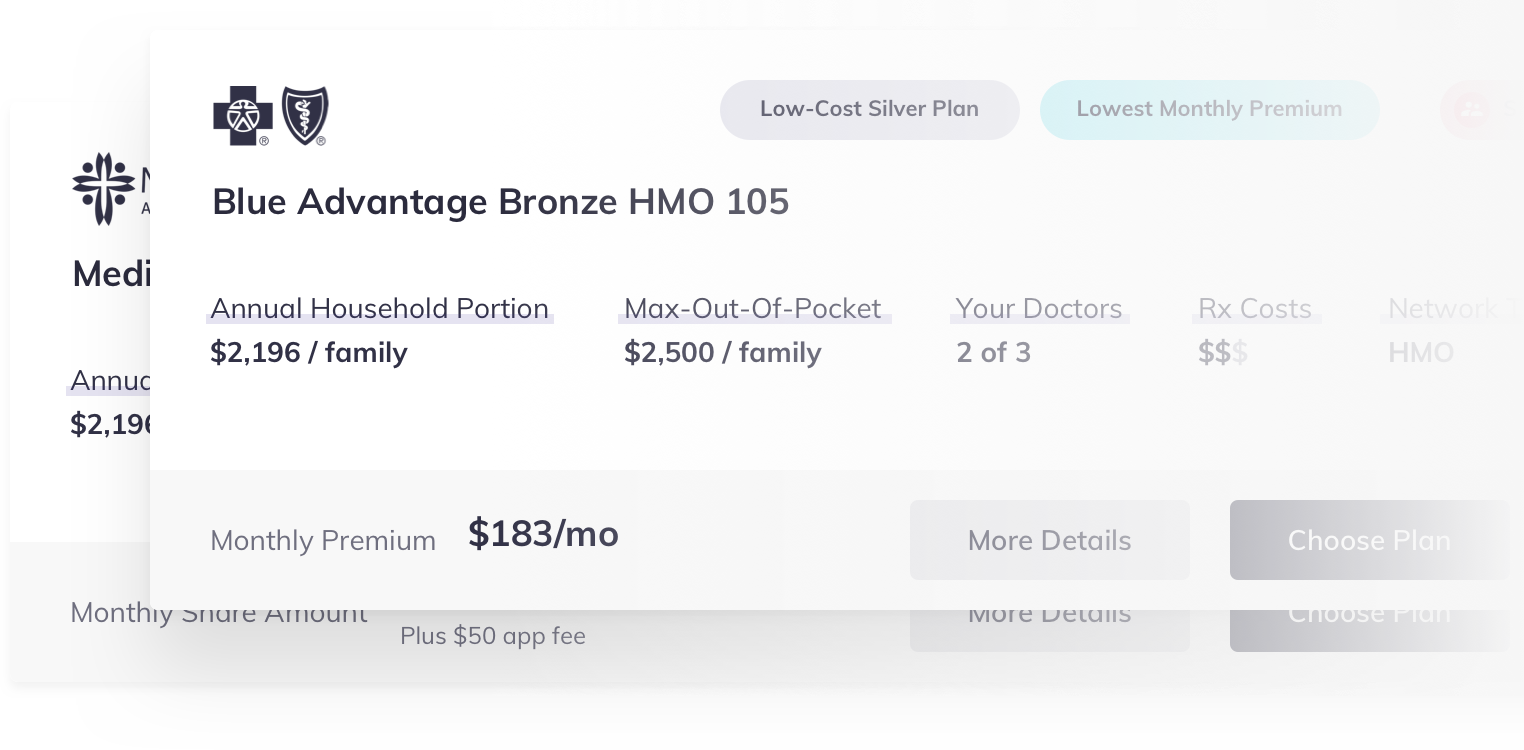The width and height of the screenshot is (1524, 750).
Task: Select the Lowest Monthly Premium tag
Action: pyautogui.click(x=1209, y=109)
